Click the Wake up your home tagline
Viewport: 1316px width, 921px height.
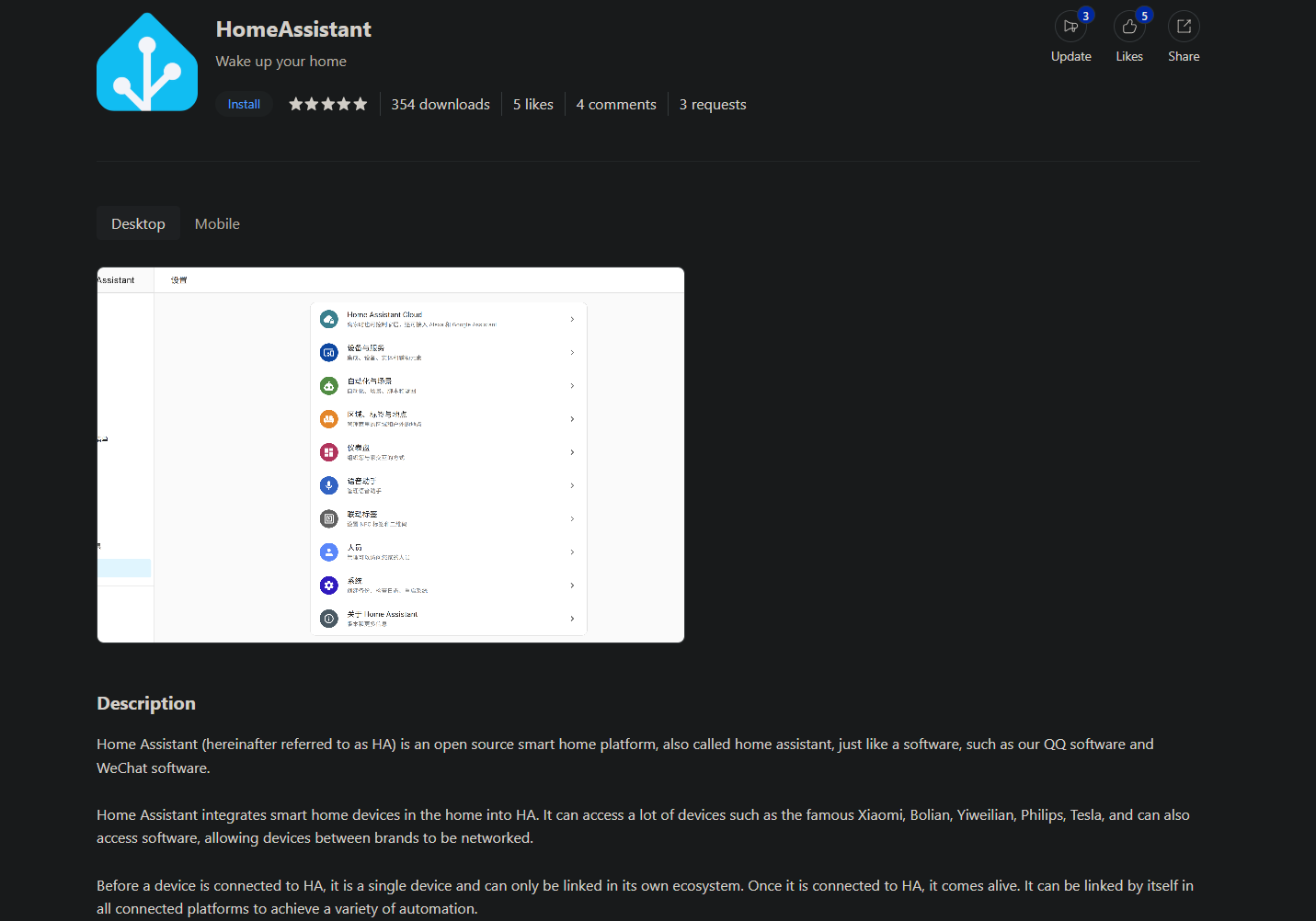click(x=281, y=61)
